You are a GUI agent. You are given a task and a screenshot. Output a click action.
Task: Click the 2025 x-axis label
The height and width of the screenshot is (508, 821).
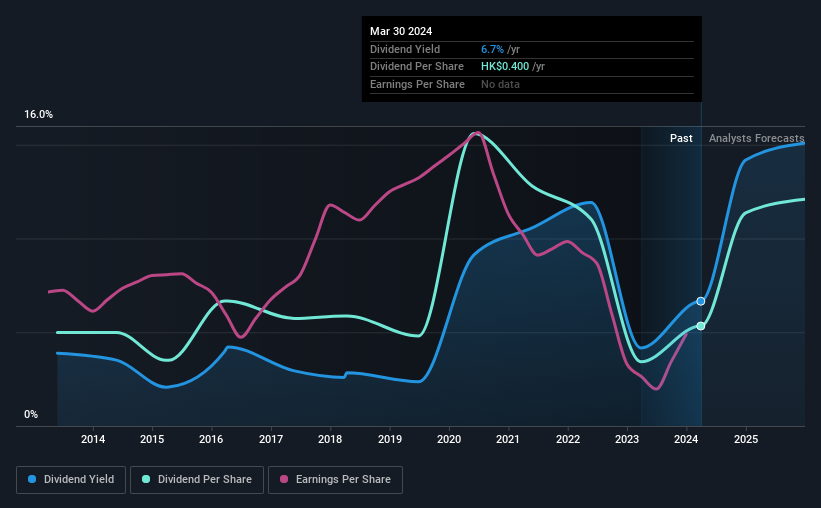(746, 439)
